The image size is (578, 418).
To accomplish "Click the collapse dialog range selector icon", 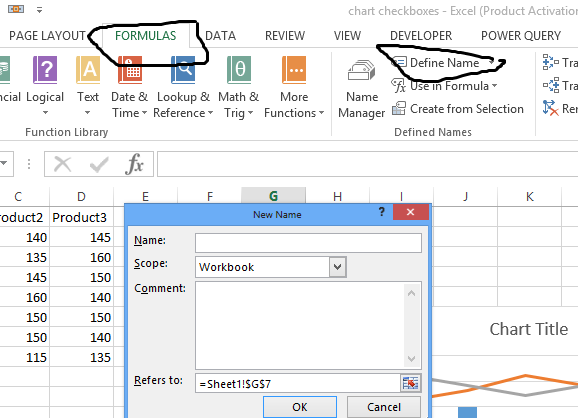I will tap(410, 383).
